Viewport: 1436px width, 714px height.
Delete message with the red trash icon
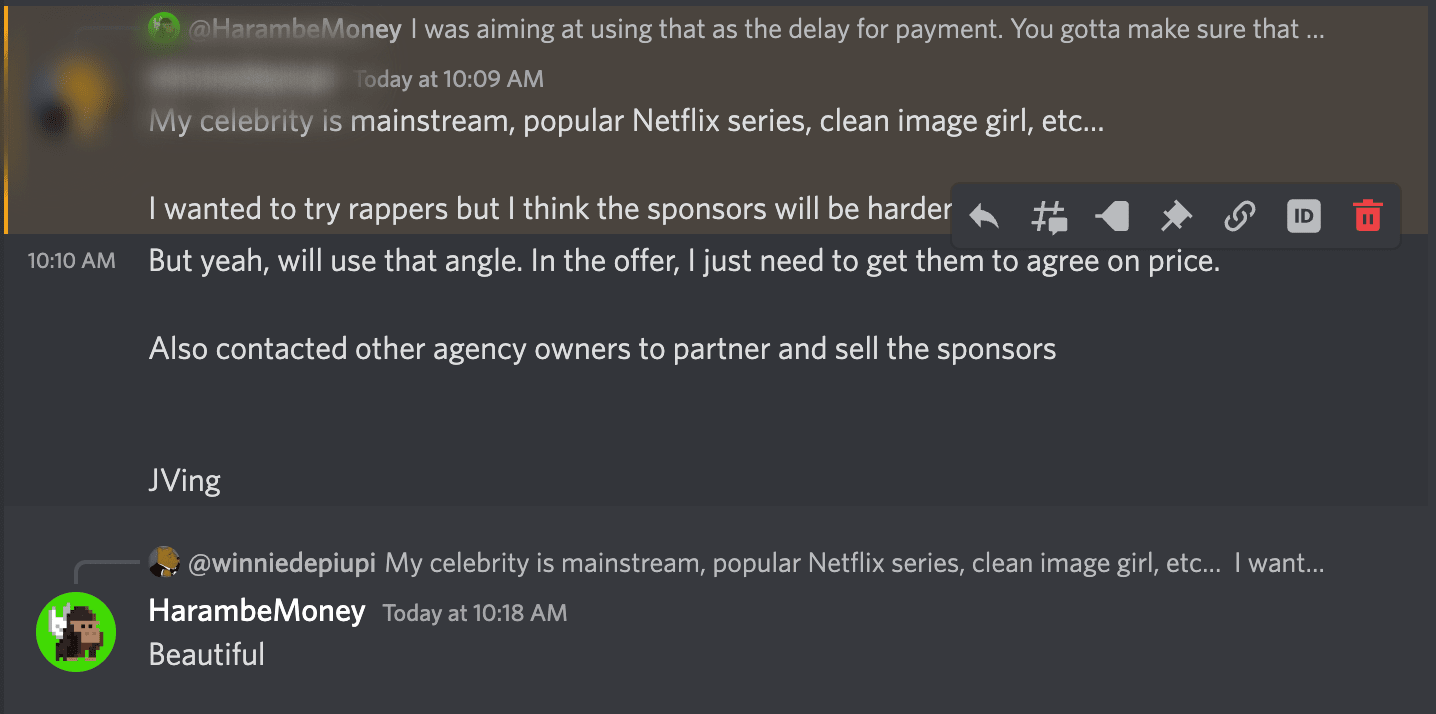(x=1367, y=215)
